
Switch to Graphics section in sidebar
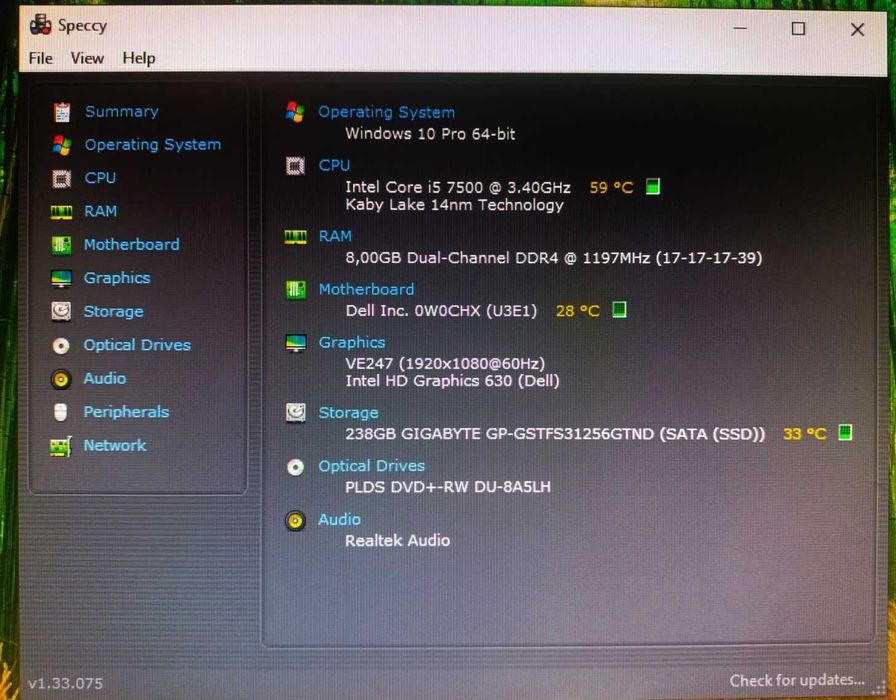coord(117,278)
